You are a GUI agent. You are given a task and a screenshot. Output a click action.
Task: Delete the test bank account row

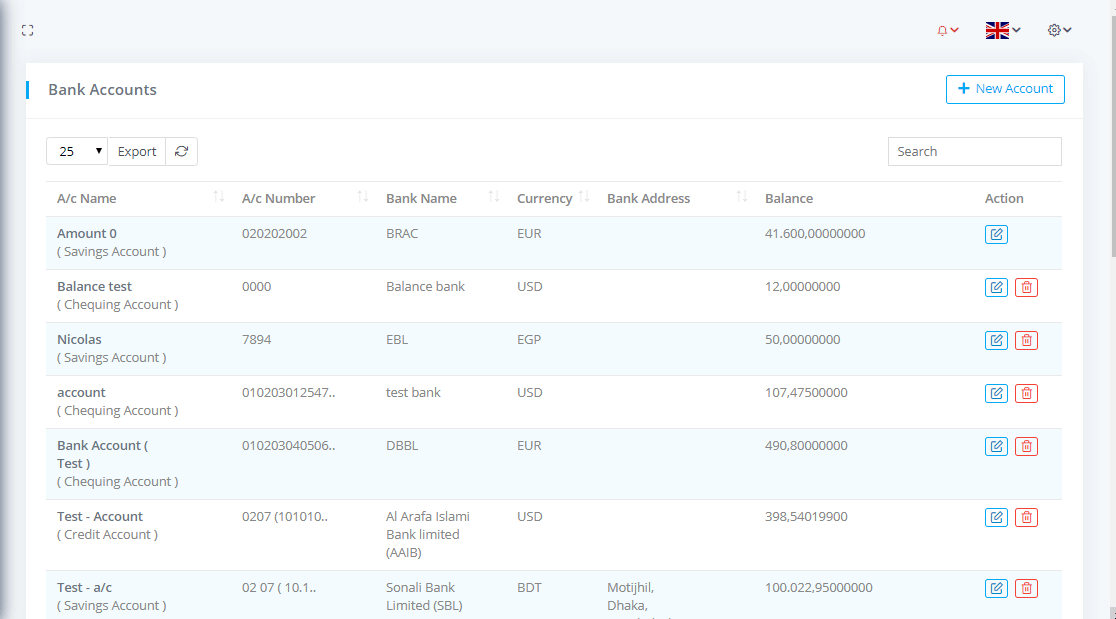1026,394
